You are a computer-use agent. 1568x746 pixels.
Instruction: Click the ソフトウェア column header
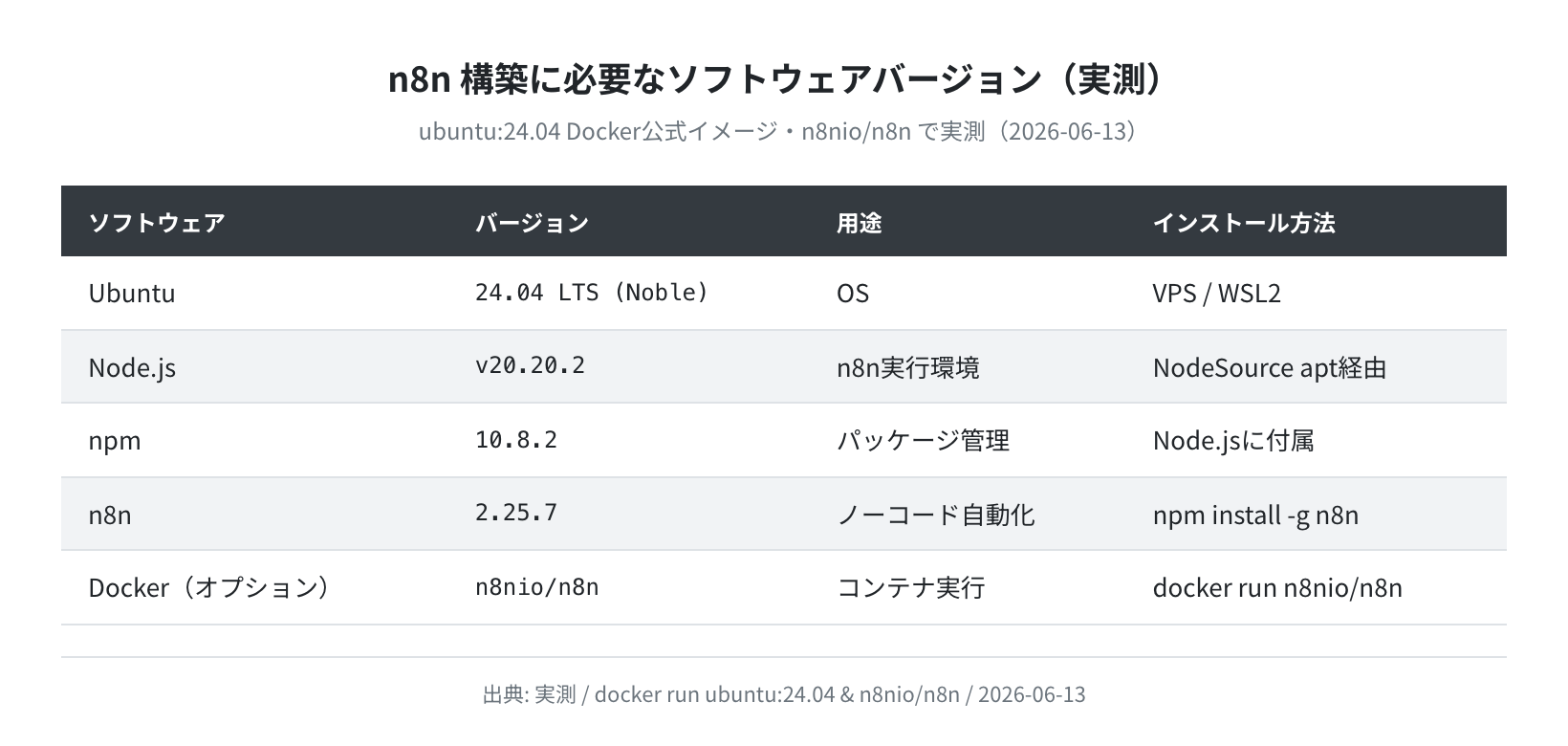click(157, 223)
